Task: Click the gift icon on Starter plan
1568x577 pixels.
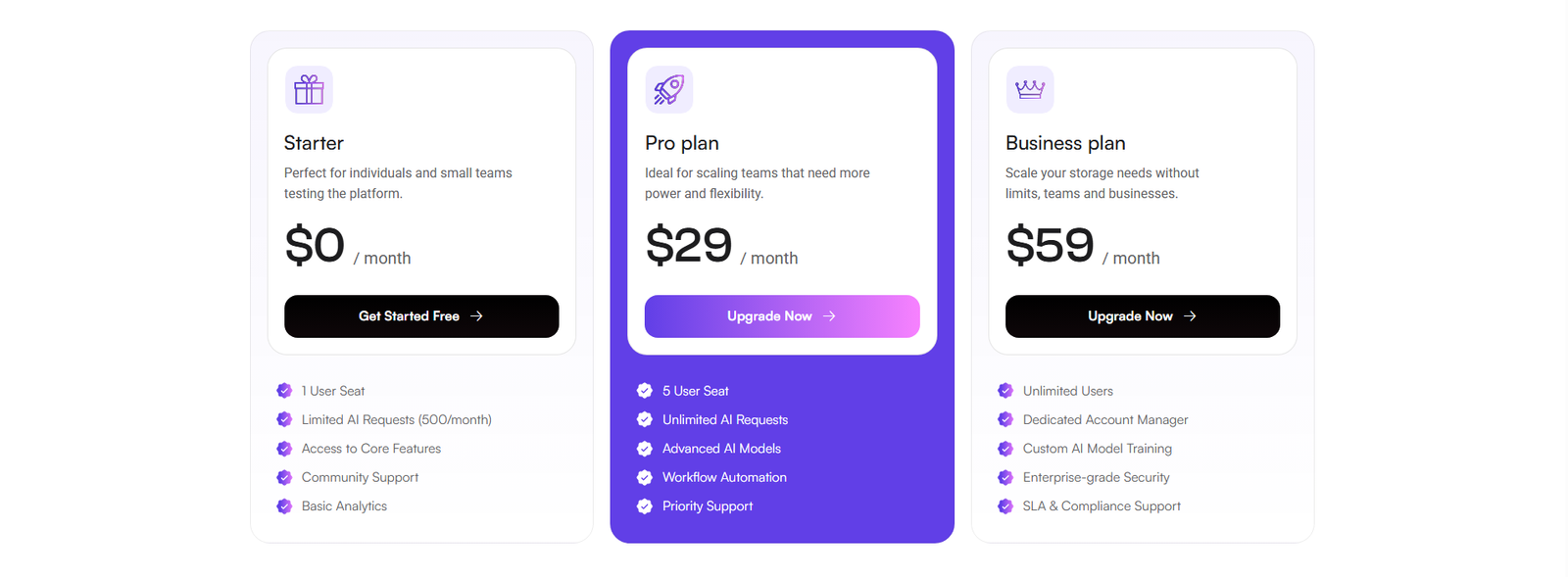Action: 309,90
